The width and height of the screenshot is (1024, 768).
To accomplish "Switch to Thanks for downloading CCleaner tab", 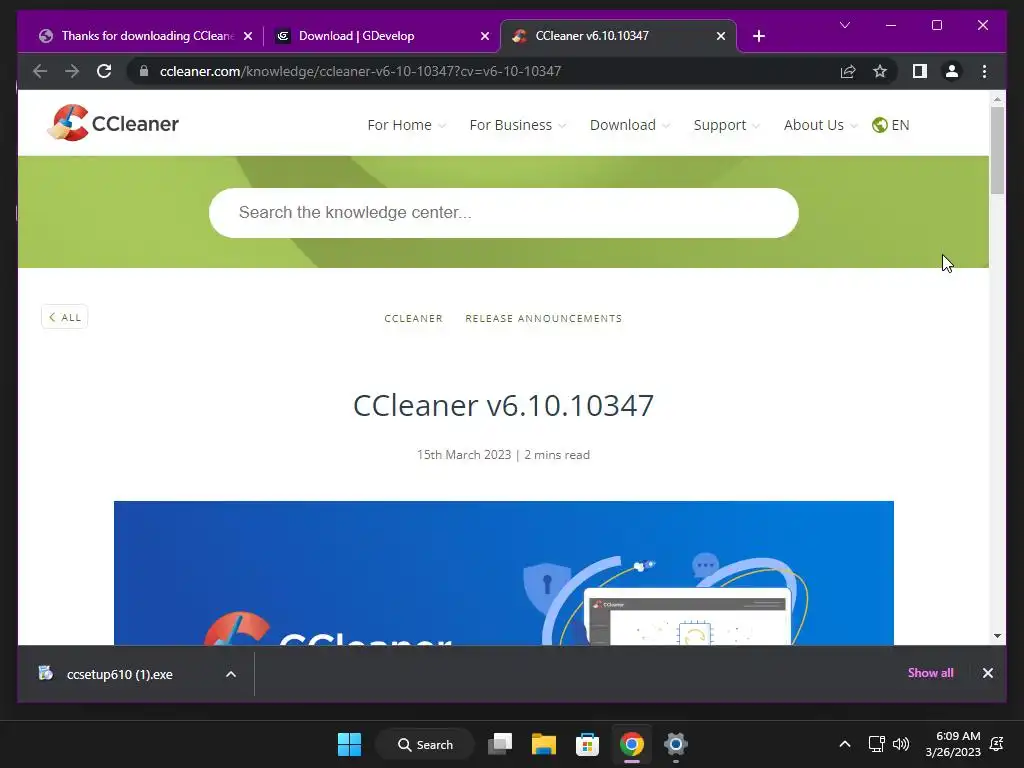I will (138, 36).
